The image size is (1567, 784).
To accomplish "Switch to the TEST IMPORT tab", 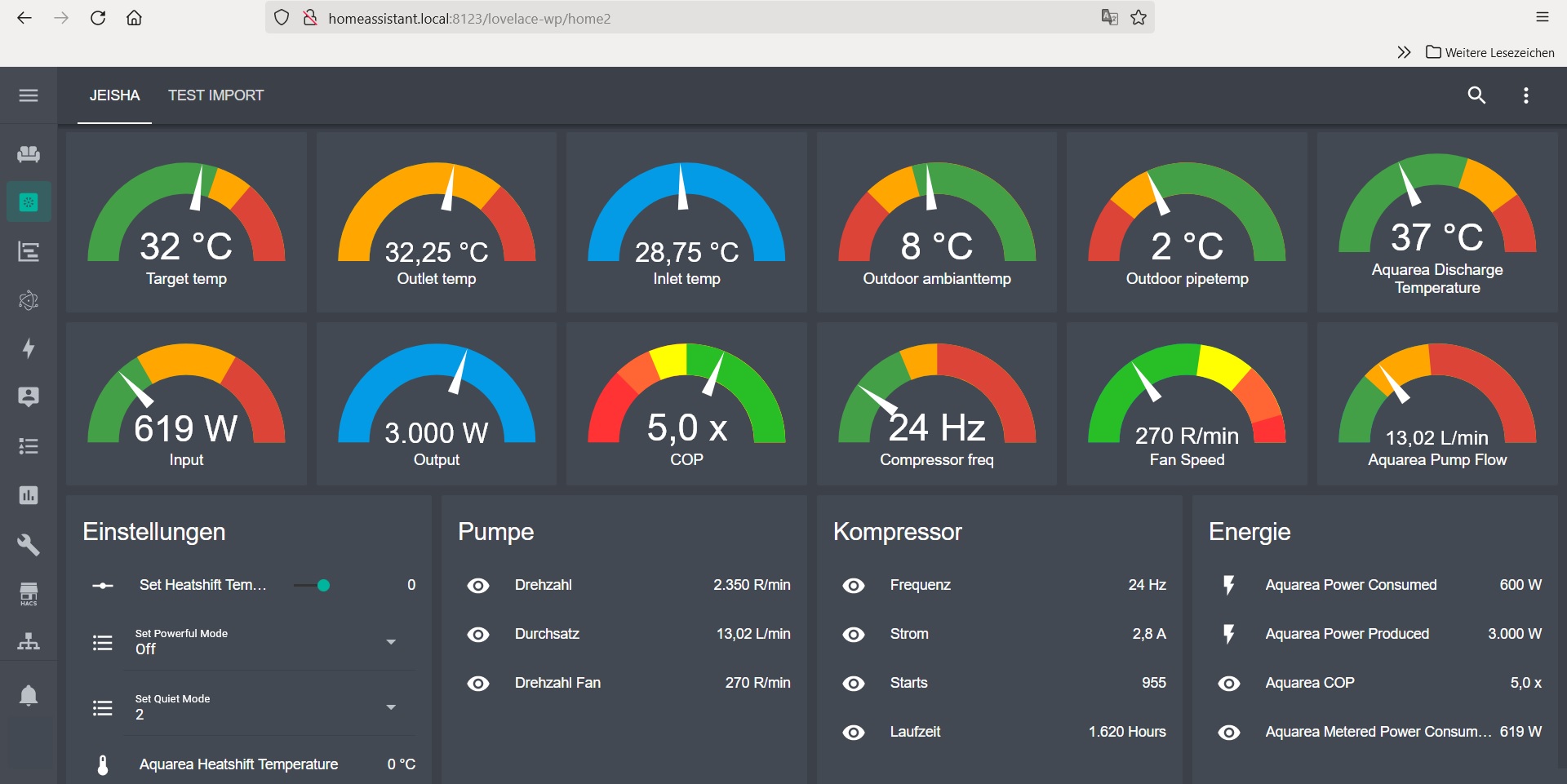I will (x=216, y=95).
